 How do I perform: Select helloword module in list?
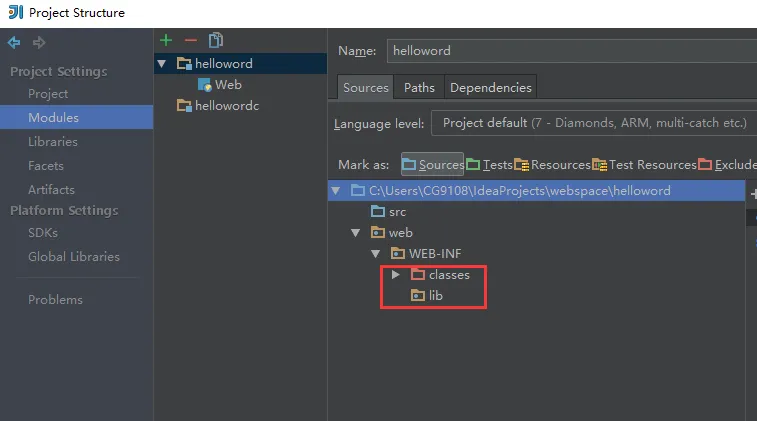tap(240, 64)
